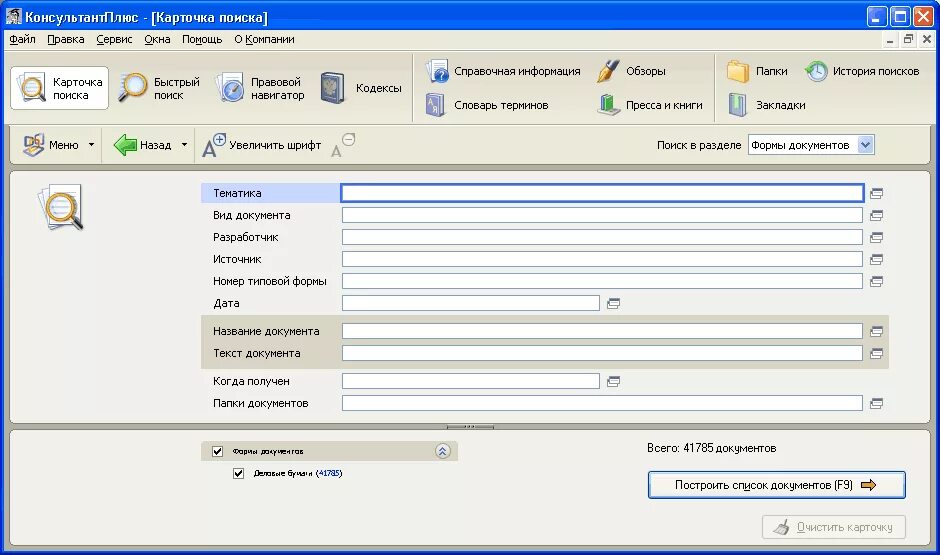The width and height of the screenshot is (940, 555).
Task: Open the Кодексы section
Action: click(360, 88)
